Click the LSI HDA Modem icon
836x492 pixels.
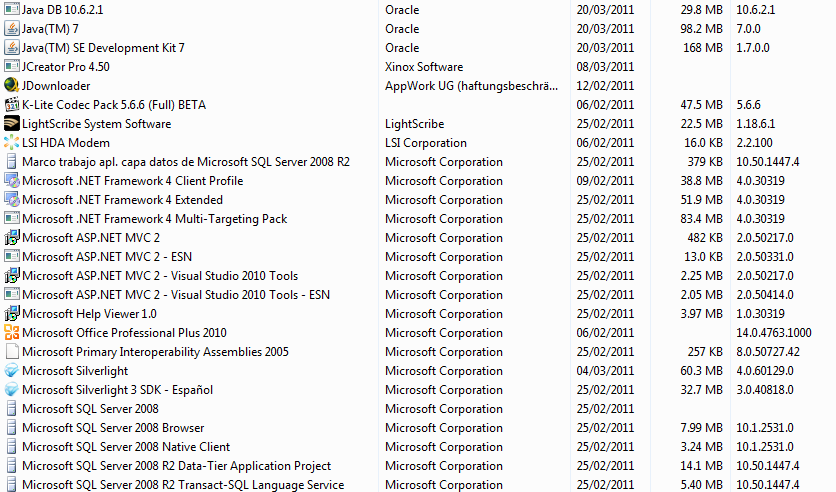coord(11,142)
